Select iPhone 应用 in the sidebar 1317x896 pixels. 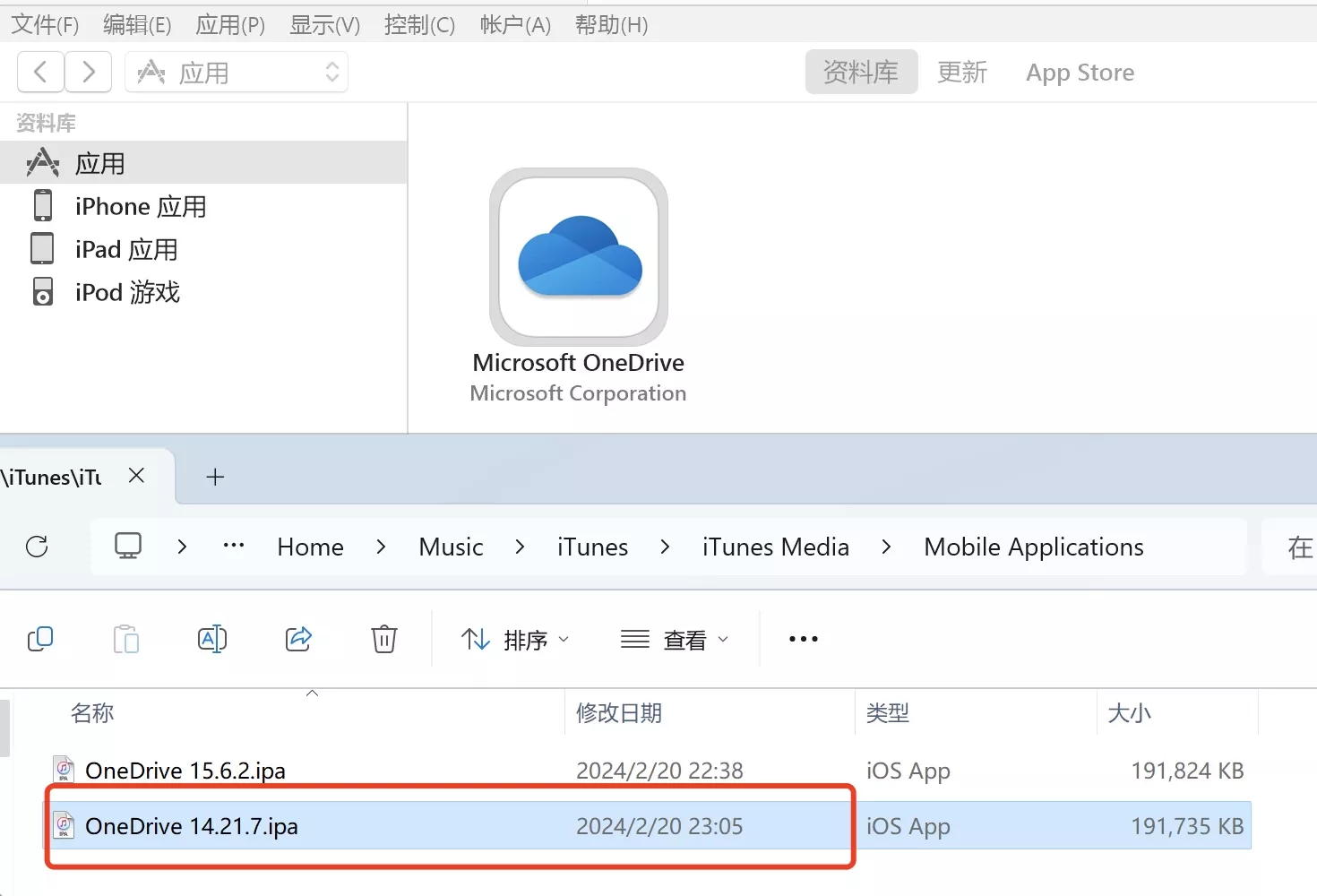click(x=203, y=206)
